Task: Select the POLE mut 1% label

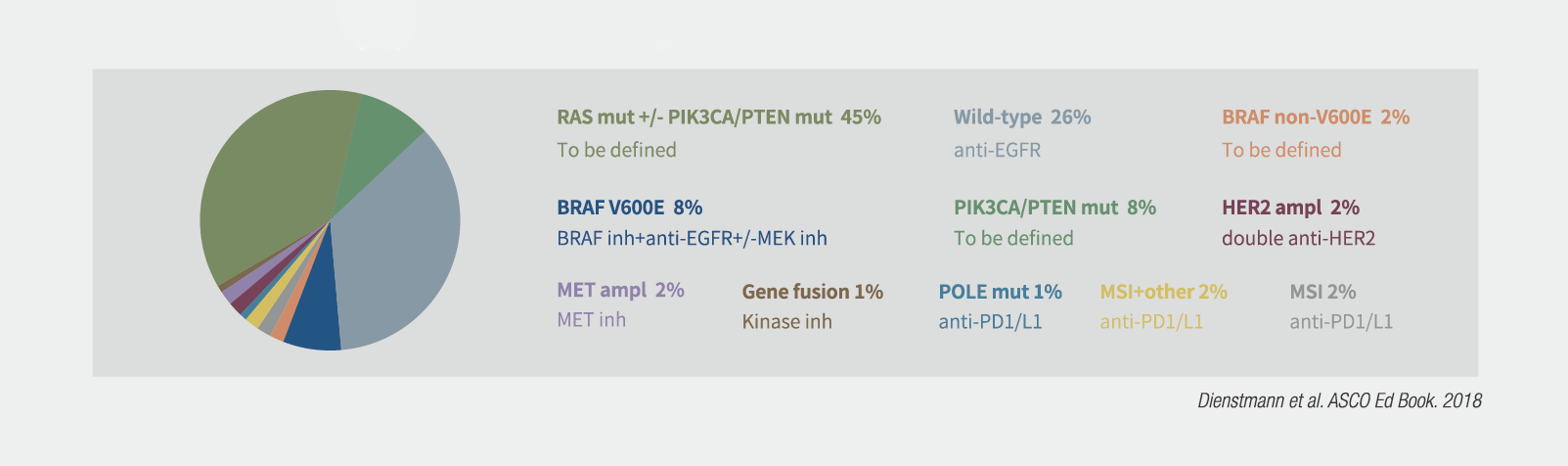Action: click(x=1000, y=292)
